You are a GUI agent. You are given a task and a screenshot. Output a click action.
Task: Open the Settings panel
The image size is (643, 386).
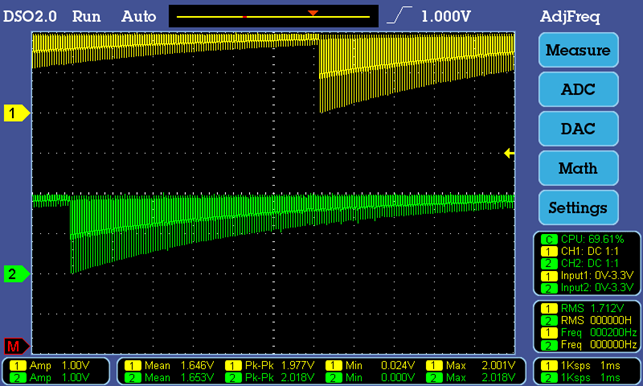coord(578,208)
